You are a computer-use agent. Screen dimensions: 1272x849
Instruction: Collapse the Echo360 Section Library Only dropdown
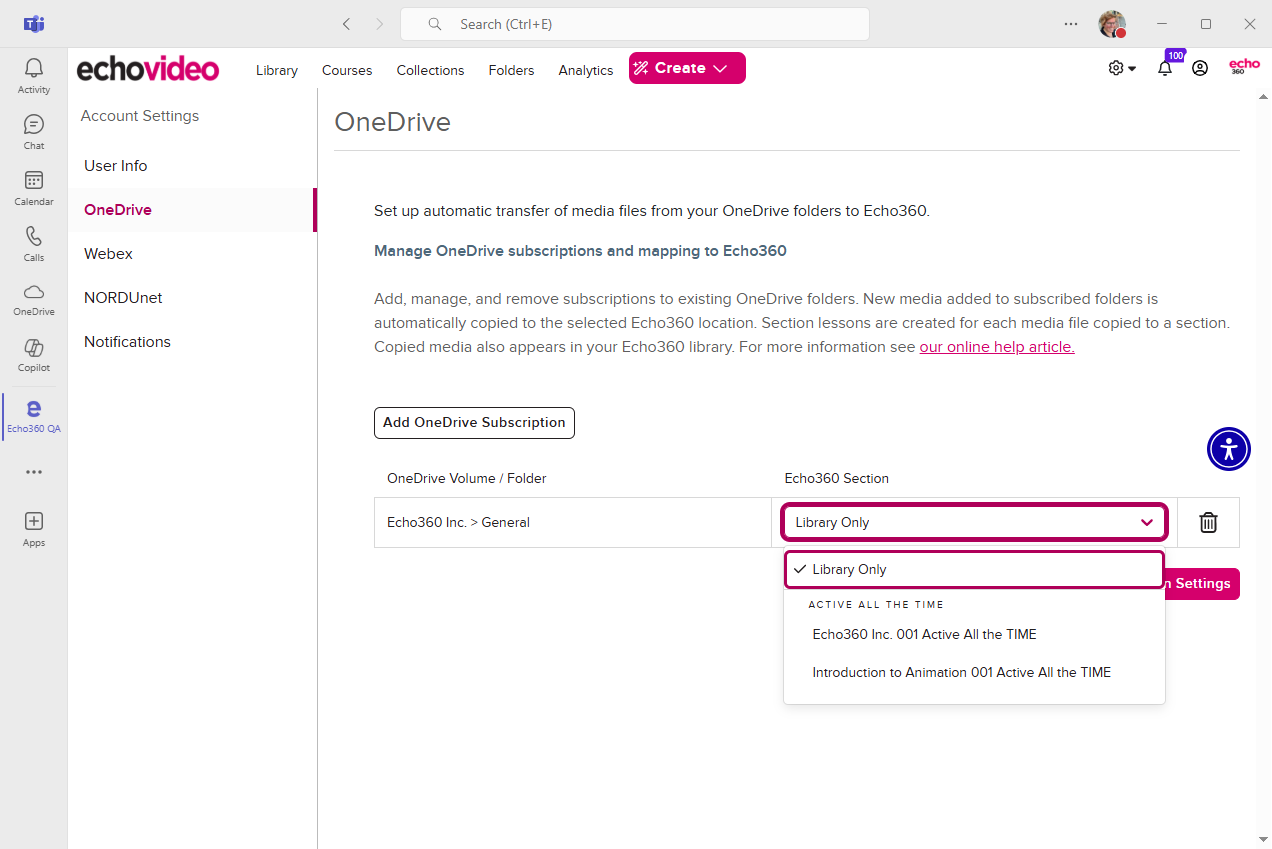tap(975, 522)
